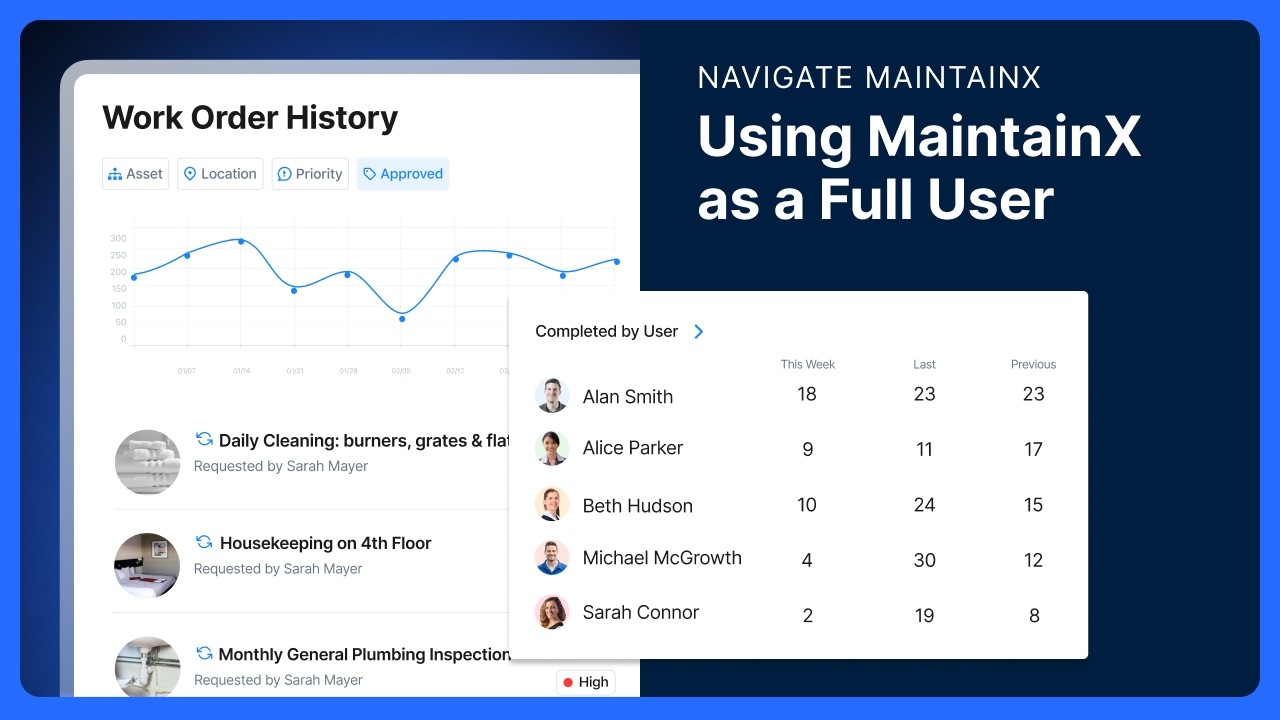The height and width of the screenshot is (720, 1280).
Task: Click recurring icon beside Daily Cleaning
Action: (204, 439)
